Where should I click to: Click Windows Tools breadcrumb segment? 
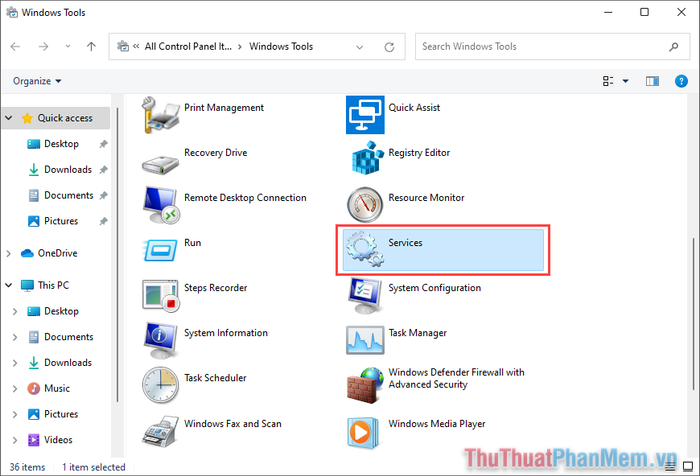coord(281,46)
